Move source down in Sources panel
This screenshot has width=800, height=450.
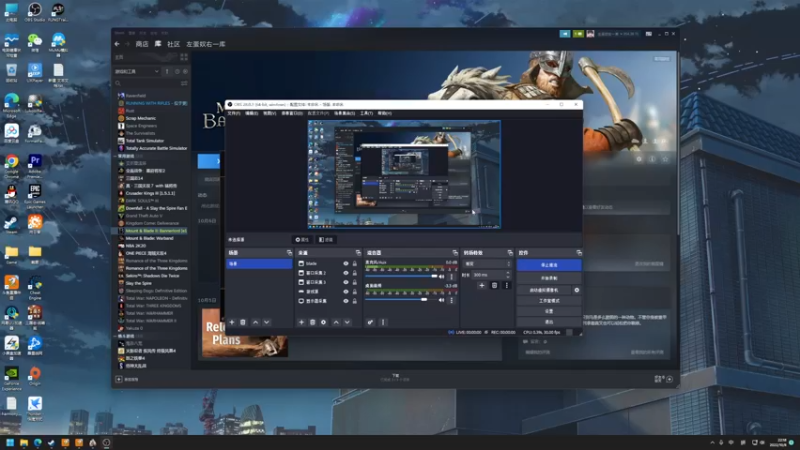pos(347,322)
